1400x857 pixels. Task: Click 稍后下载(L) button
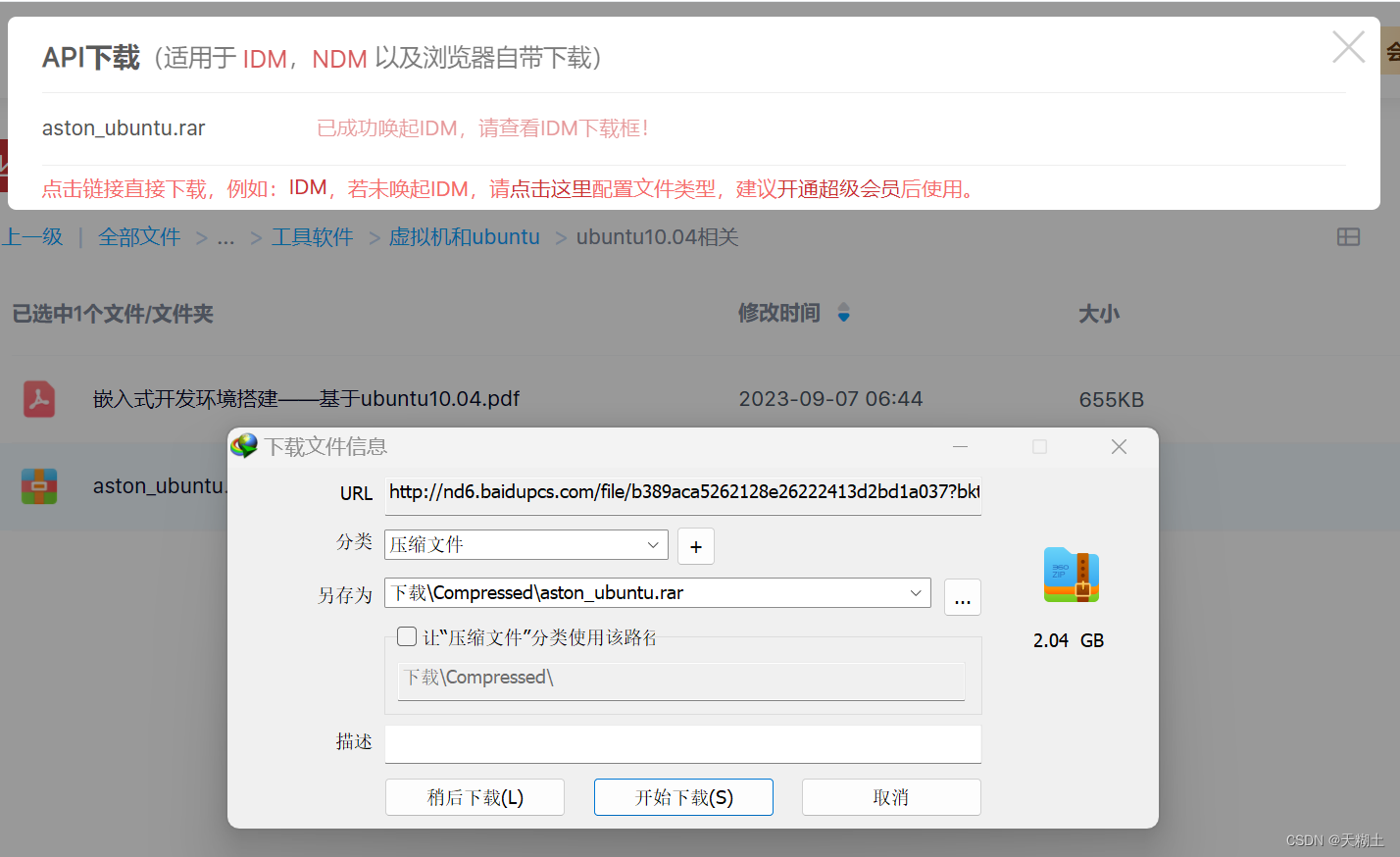point(475,797)
